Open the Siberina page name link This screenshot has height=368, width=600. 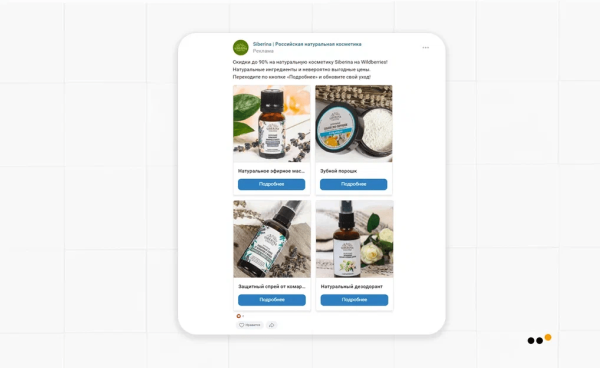pyautogui.click(x=307, y=44)
